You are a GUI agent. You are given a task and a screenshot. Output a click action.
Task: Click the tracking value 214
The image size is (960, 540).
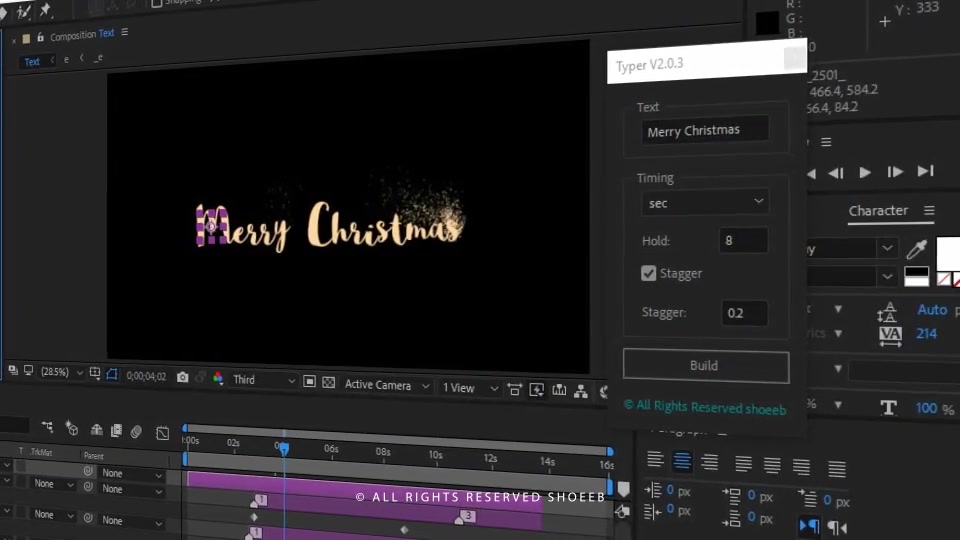[926, 334]
